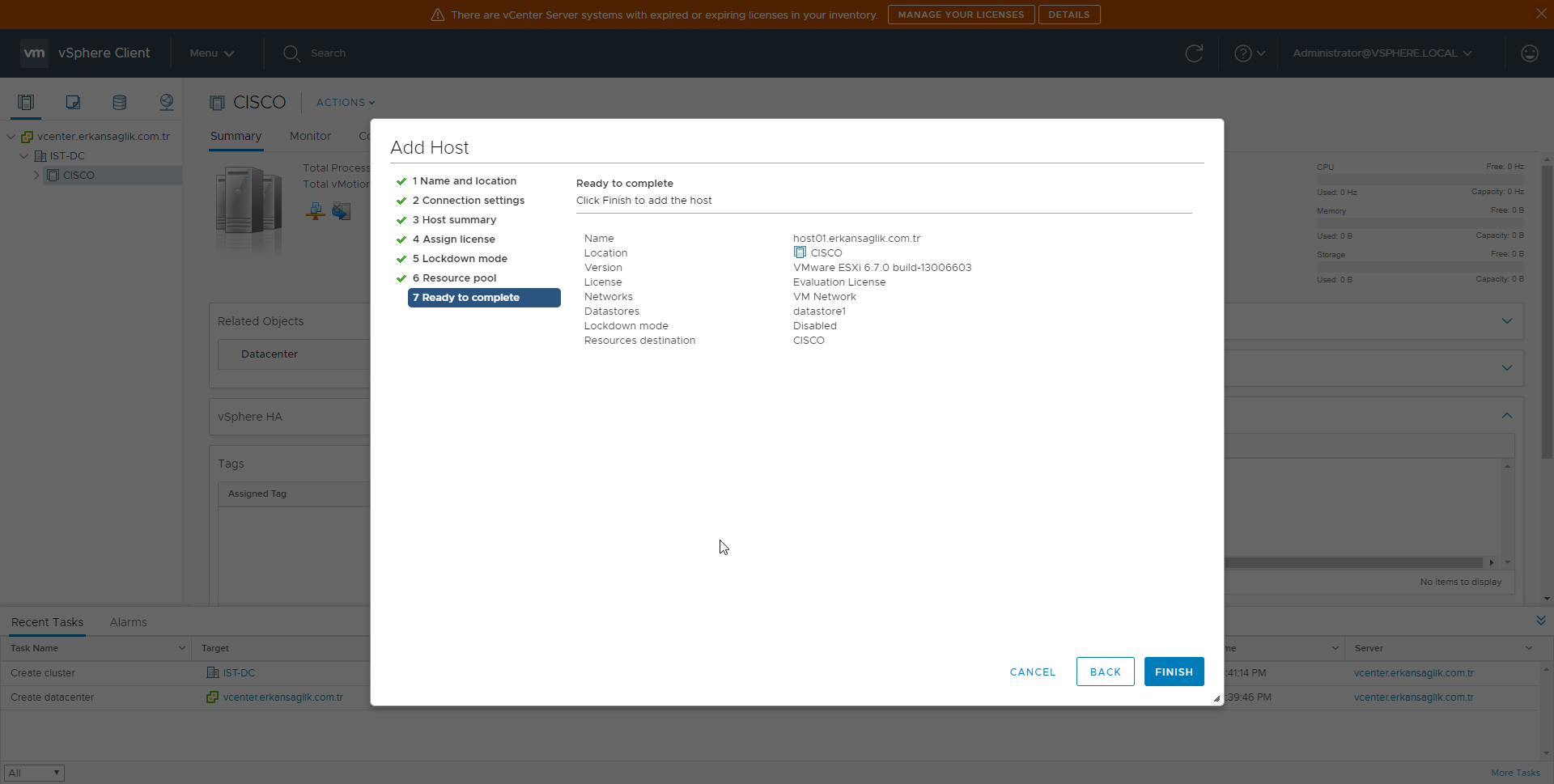Click the More Tasks link
This screenshot has height=784, width=1554.
pos(1515,773)
